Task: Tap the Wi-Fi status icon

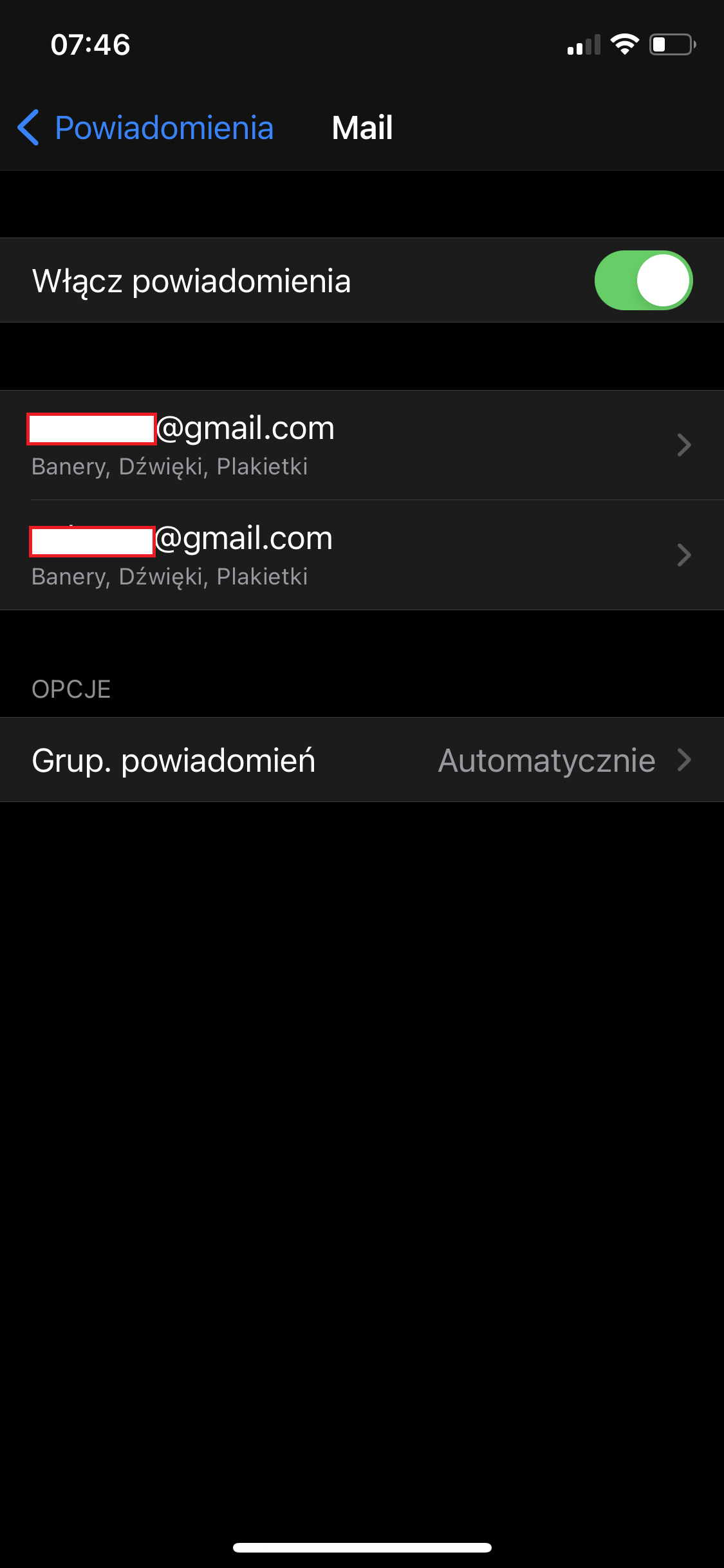Action: [624, 44]
